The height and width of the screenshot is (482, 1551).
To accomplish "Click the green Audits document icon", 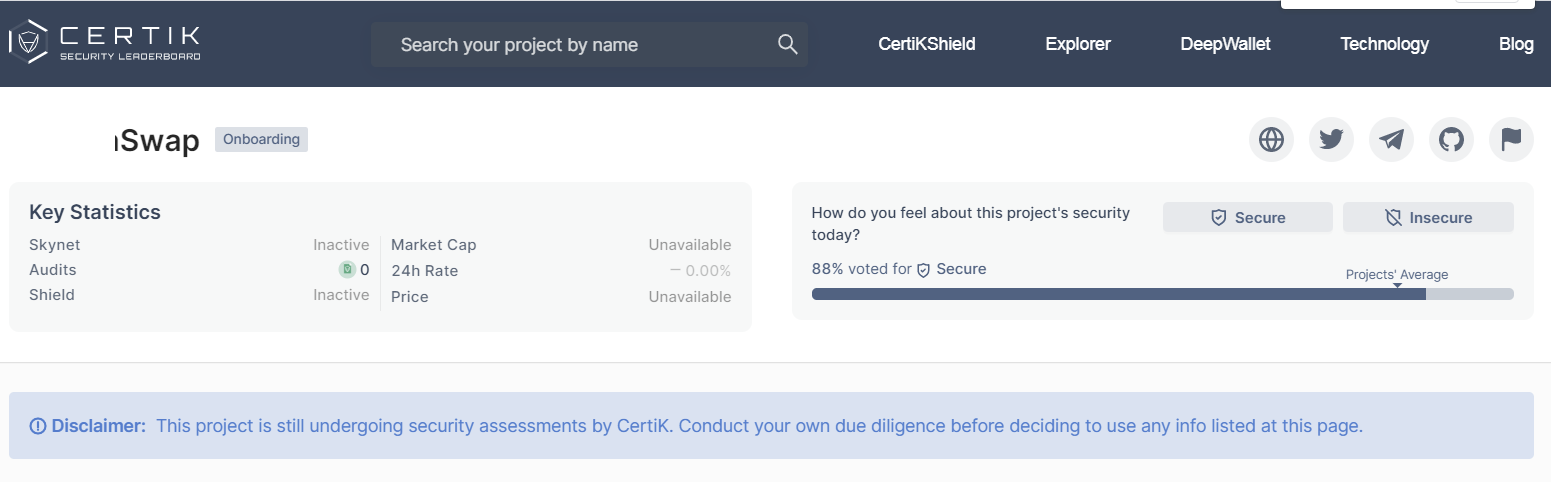I will [x=347, y=269].
